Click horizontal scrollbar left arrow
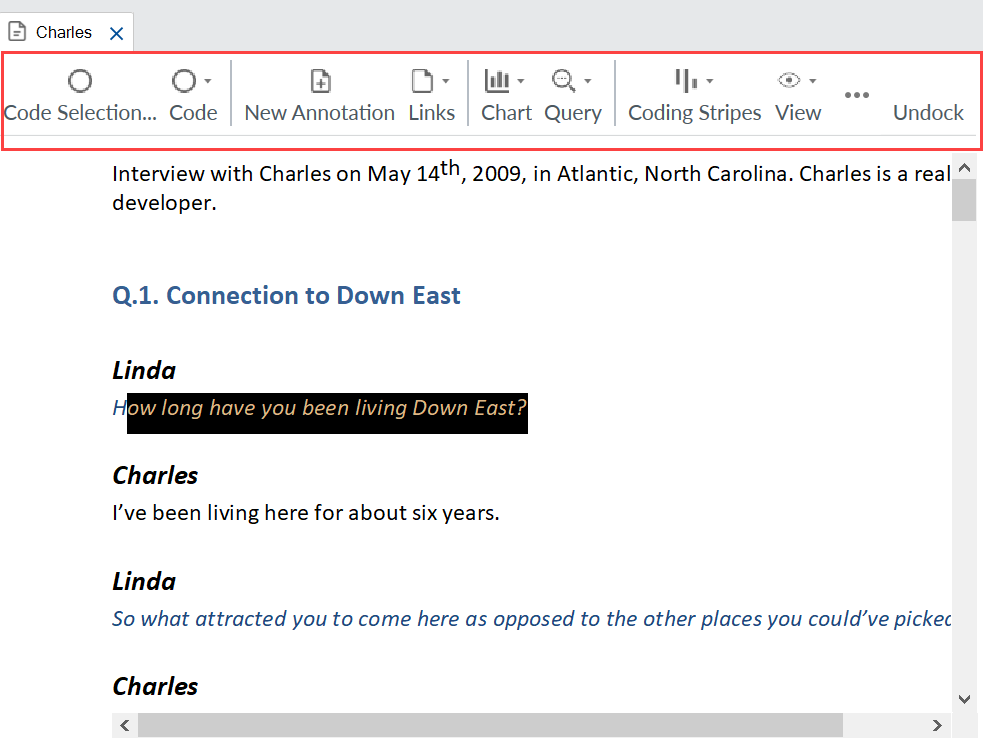 125,725
